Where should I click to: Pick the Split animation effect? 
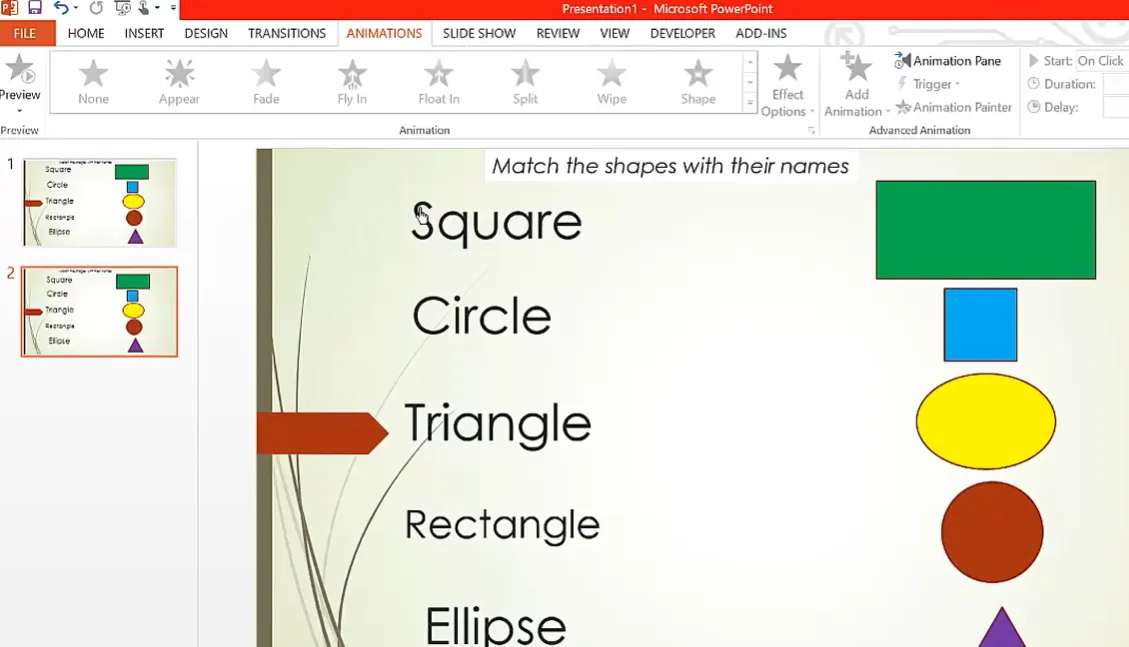[x=525, y=81]
